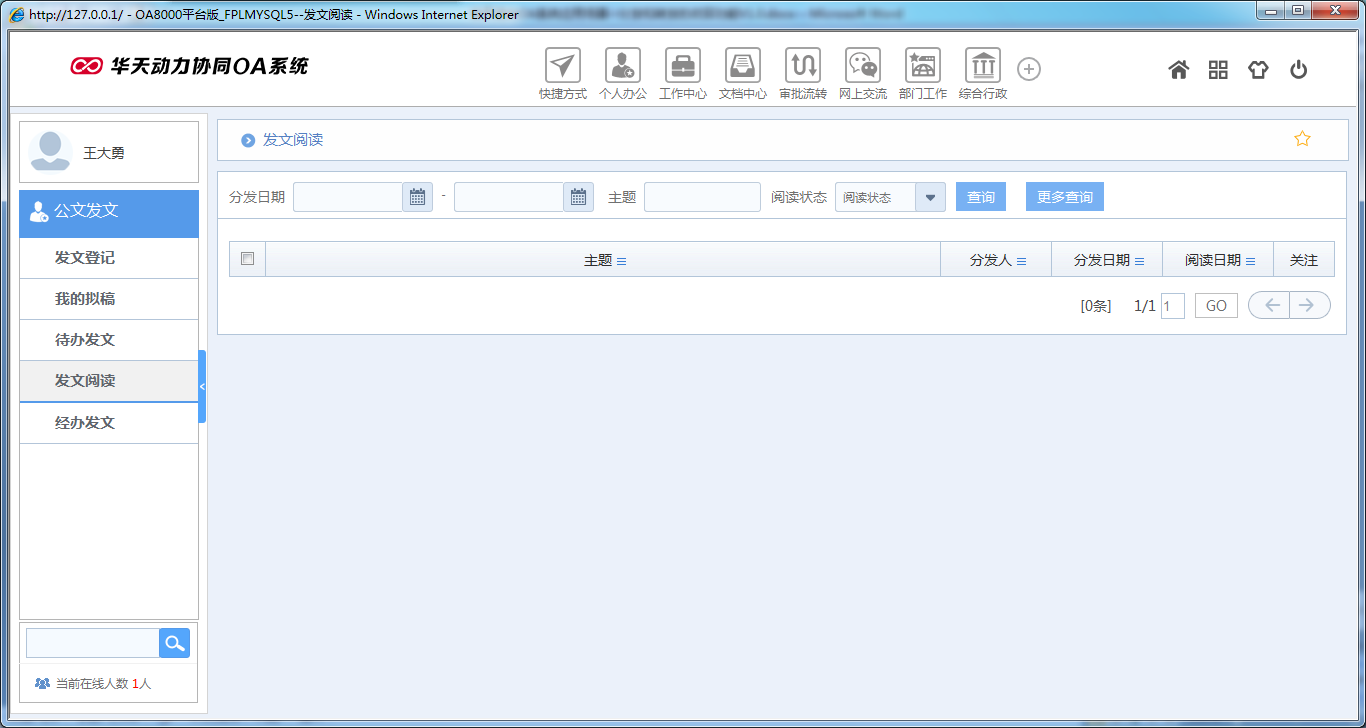Open the start date calendar picker
This screenshot has width=1366, height=728.
(417, 197)
